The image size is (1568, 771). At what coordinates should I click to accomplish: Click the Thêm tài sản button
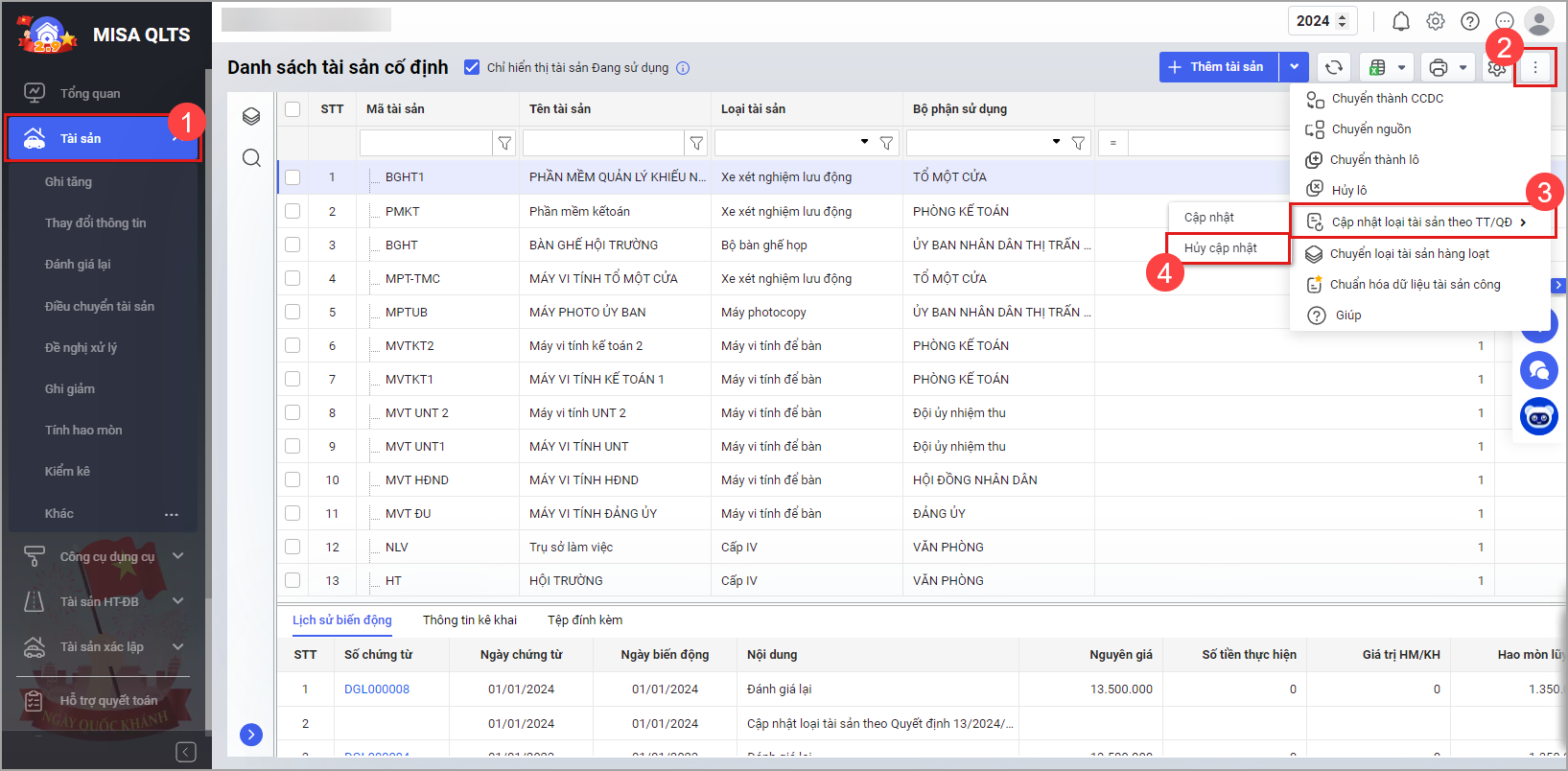(x=1218, y=67)
